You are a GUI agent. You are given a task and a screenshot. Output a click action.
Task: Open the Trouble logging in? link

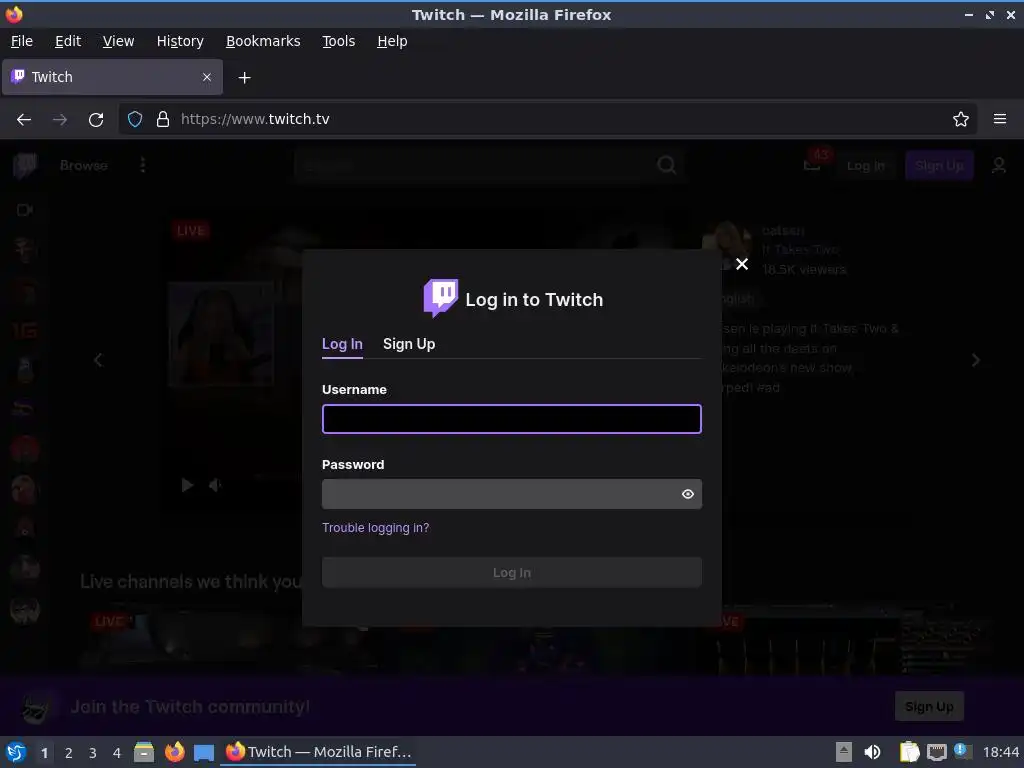[x=376, y=528]
